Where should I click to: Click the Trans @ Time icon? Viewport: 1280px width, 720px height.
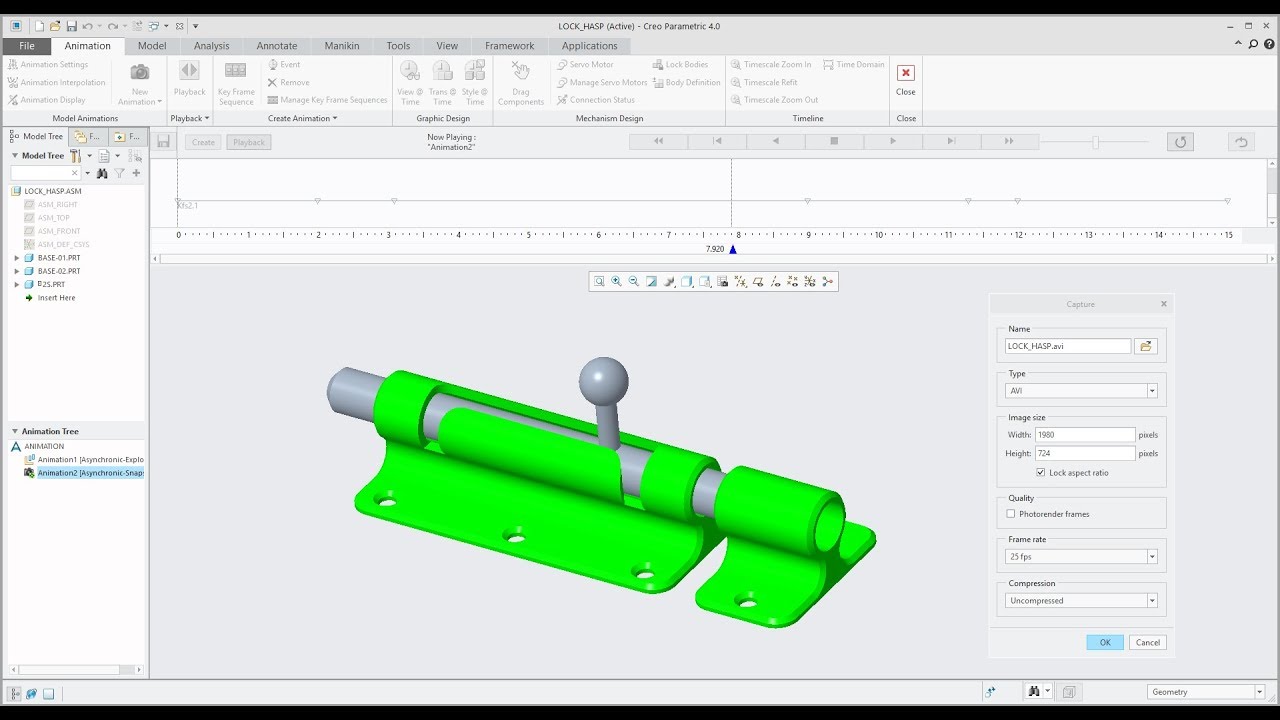[442, 70]
